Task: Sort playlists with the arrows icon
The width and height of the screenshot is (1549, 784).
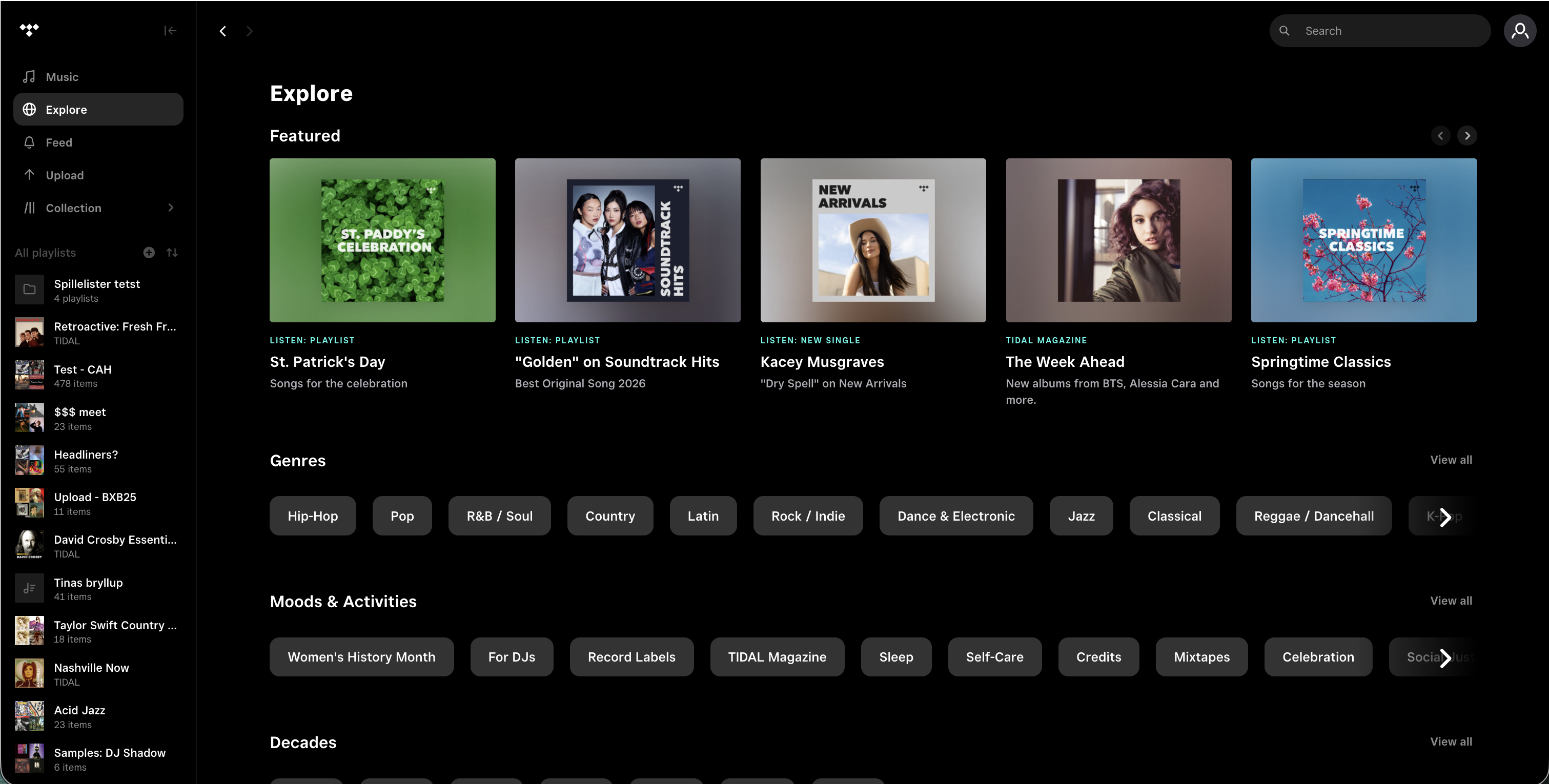Action: [172, 253]
